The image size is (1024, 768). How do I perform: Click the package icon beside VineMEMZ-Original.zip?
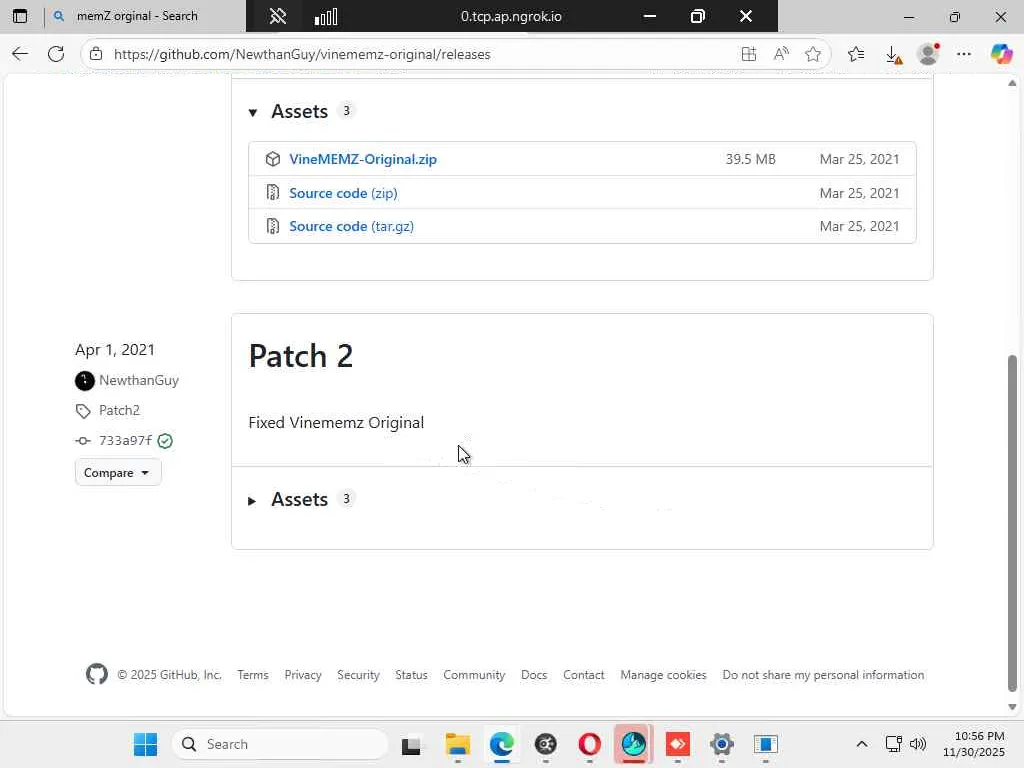point(273,159)
